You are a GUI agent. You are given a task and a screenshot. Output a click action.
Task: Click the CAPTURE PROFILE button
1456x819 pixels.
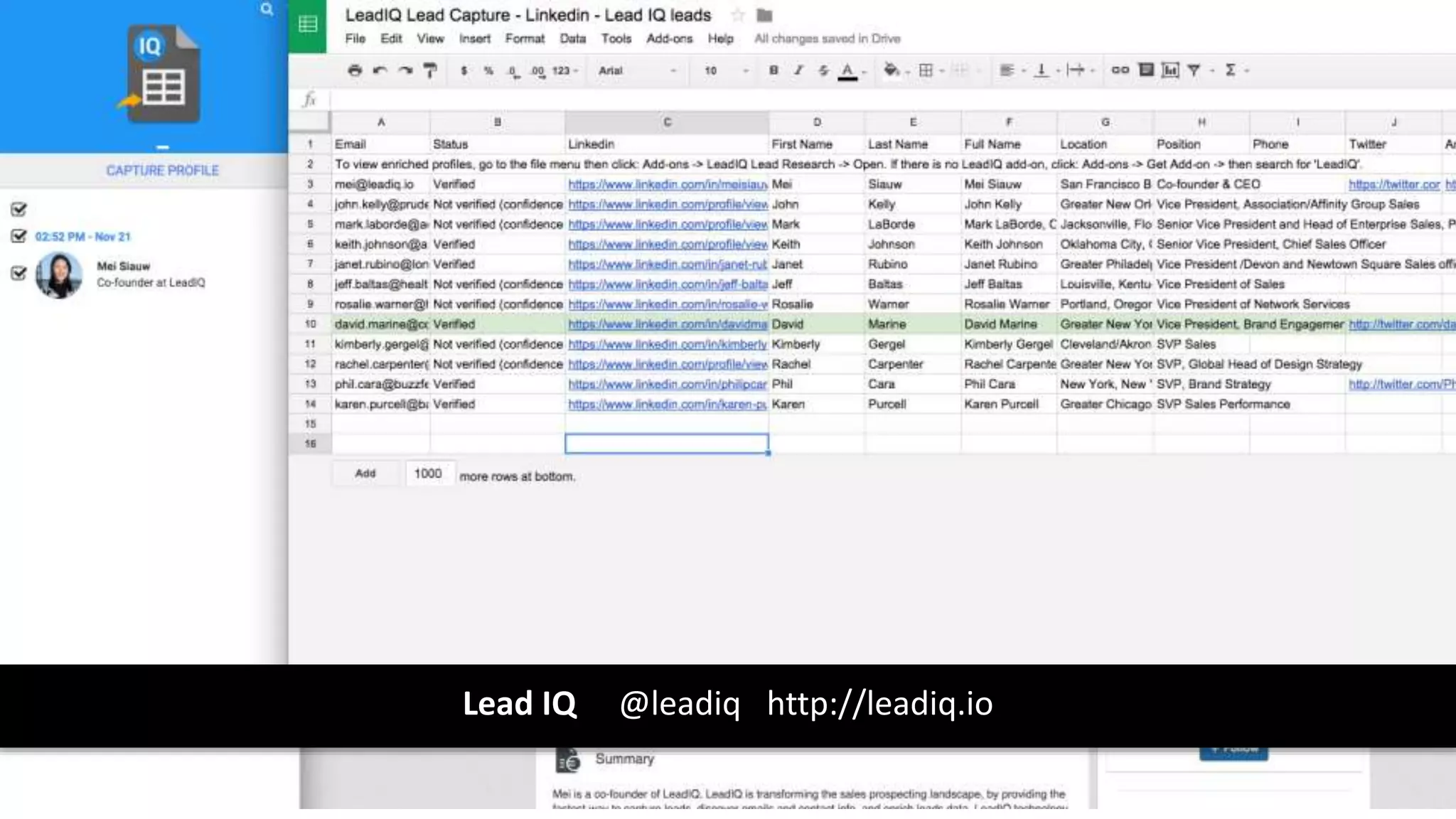(163, 171)
